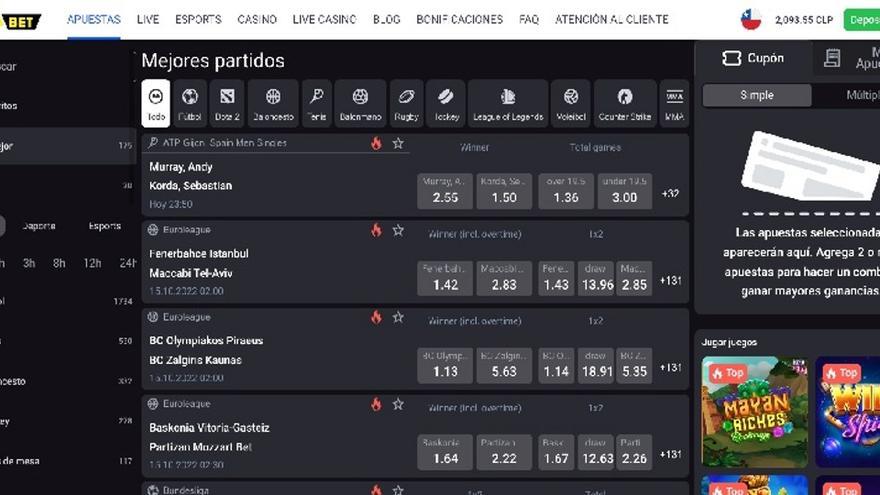Filter matches within 8h
This screenshot has width=880, height=495.
tap(59, 263)
